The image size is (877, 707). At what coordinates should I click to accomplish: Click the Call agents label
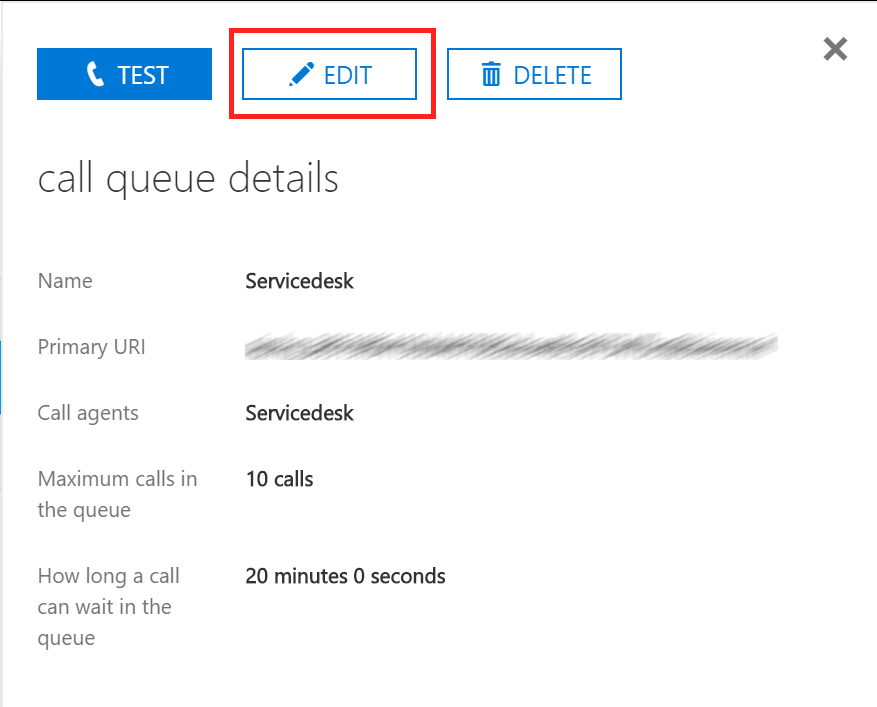click(88, 413)
